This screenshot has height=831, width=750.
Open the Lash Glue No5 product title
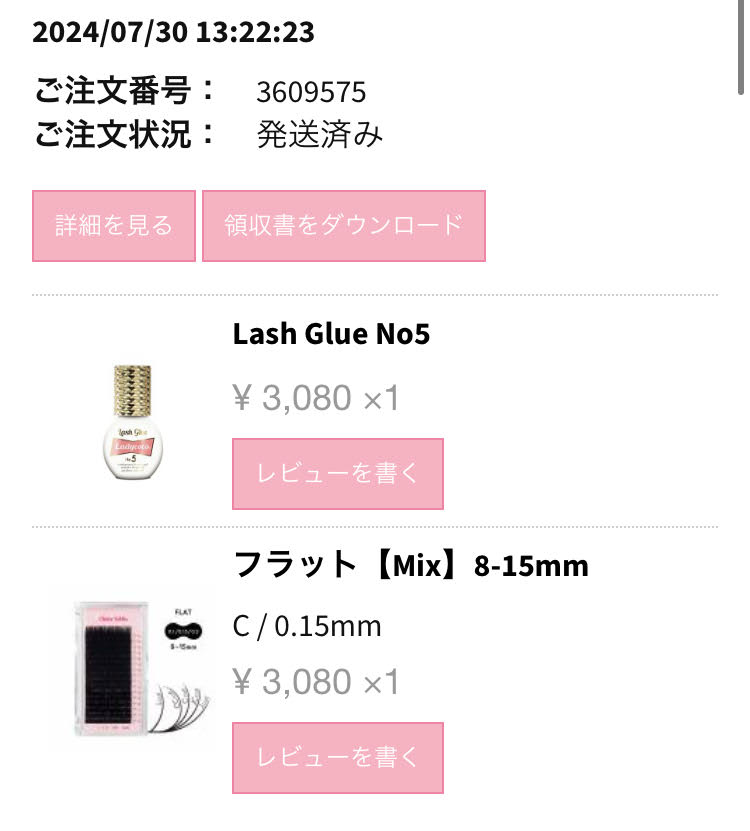coord(331,334)
